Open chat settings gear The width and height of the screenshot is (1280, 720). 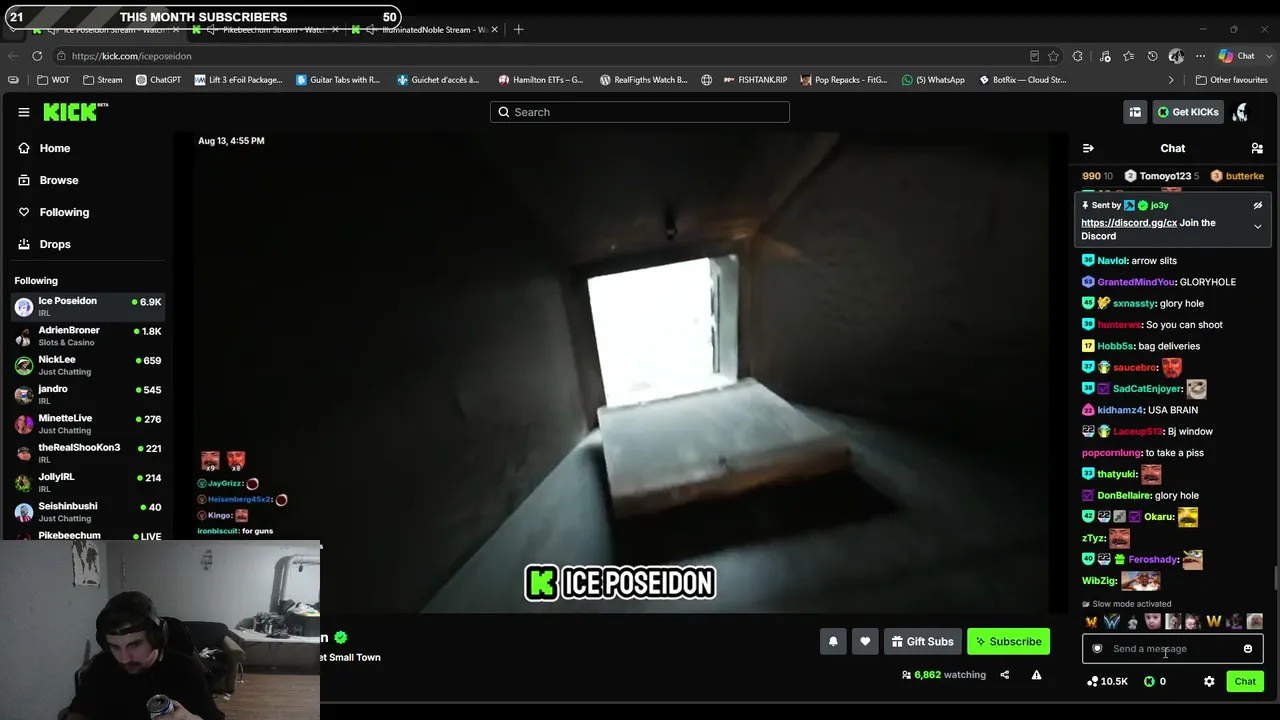point(1209,681)
